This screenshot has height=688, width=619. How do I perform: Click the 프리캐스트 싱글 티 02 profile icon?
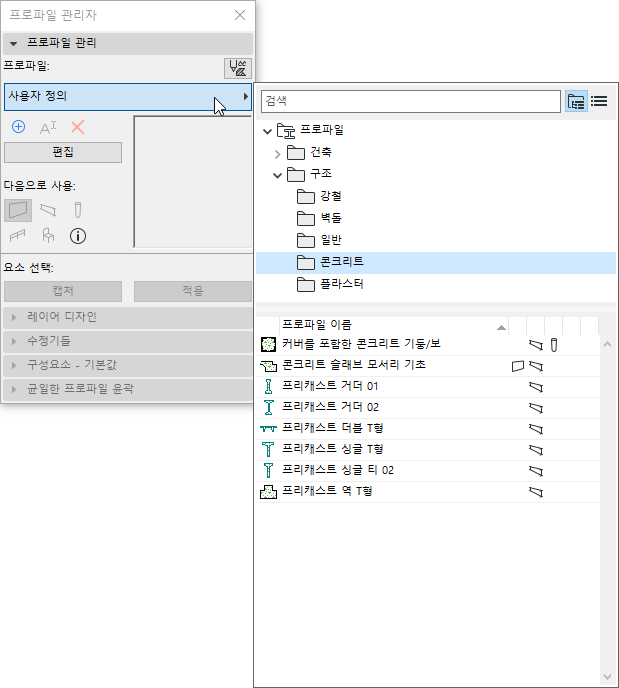point(268,471)
